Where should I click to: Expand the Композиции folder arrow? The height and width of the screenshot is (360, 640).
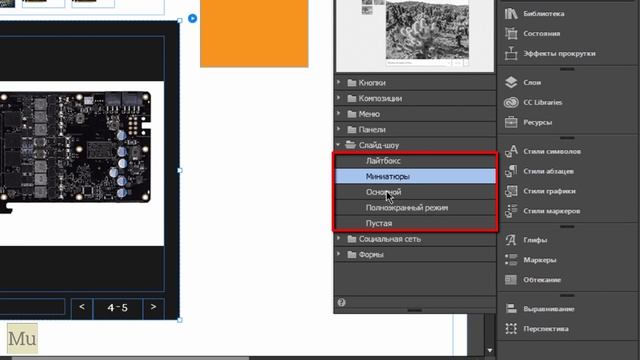coord(338,98)
